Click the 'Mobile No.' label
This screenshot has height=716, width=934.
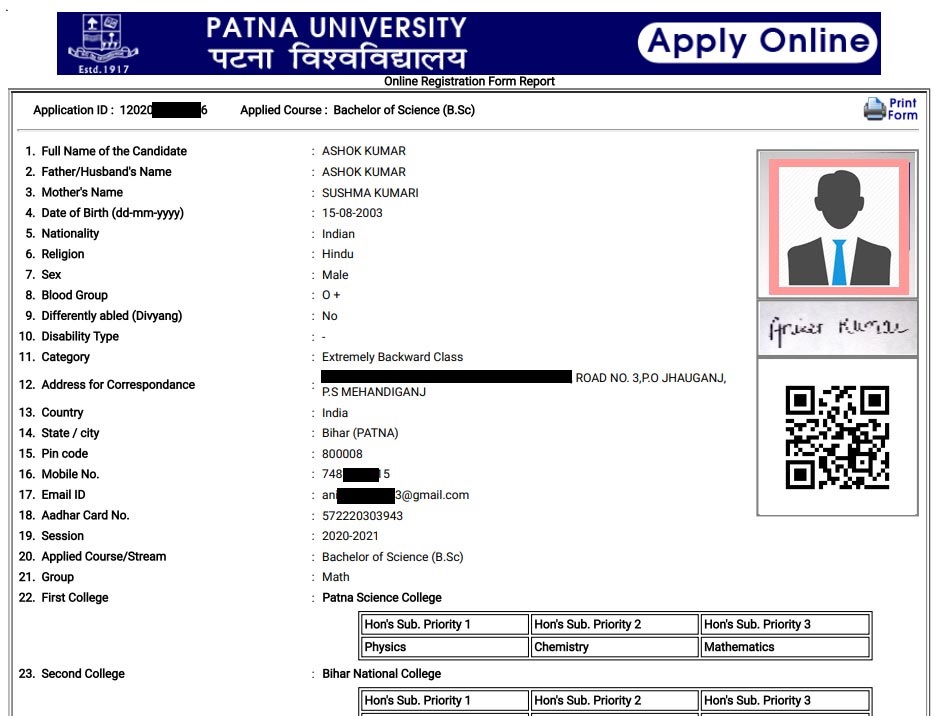(x=70, y=474)
